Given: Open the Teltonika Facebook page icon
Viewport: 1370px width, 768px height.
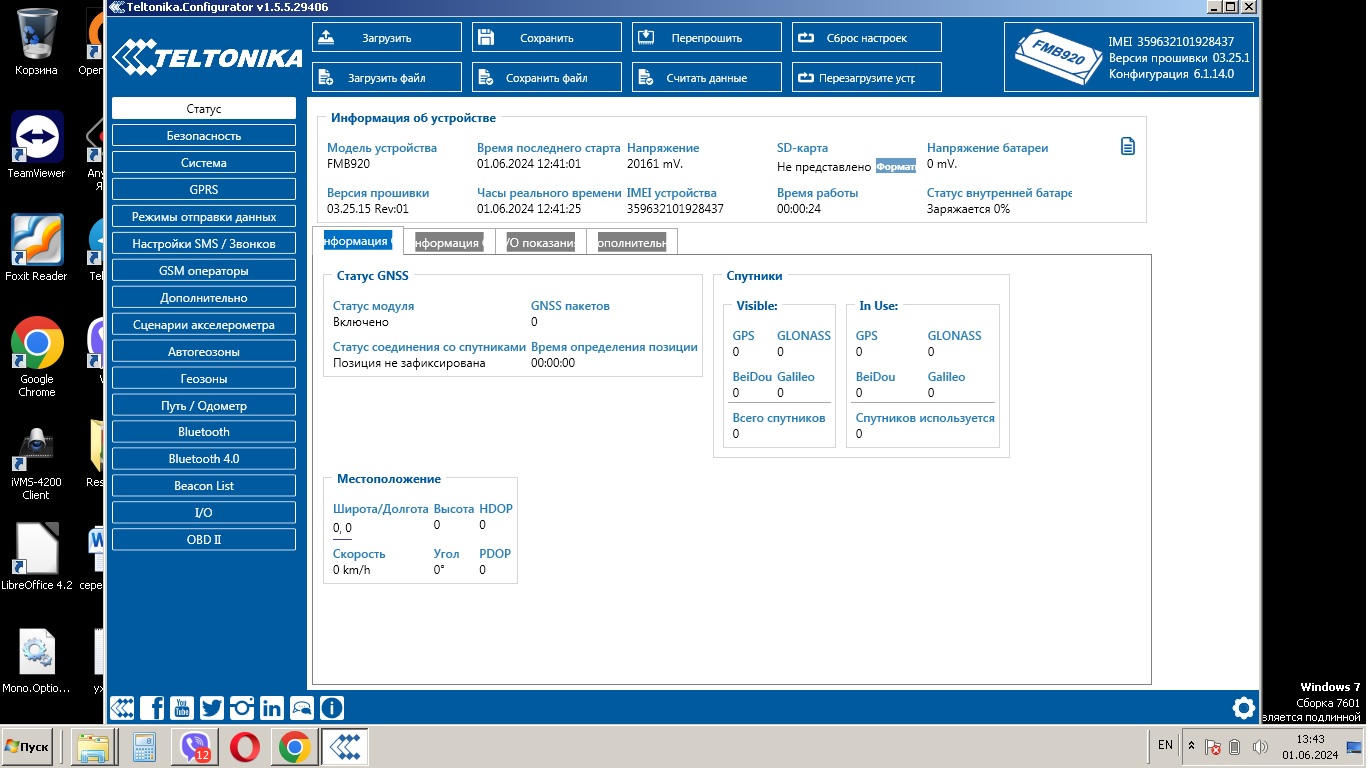Looking at the screenshot, I should 152,708.
